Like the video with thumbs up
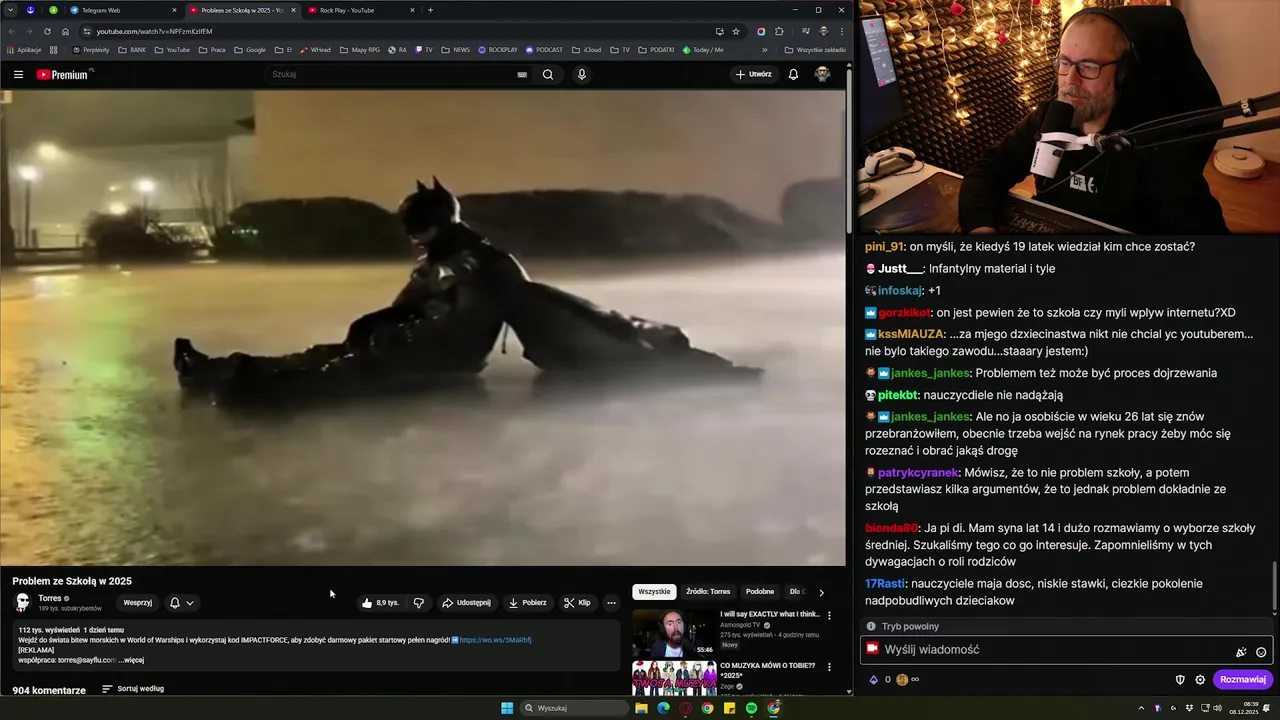The width and height of the screenshot is (1280, 720). point(380,603)
